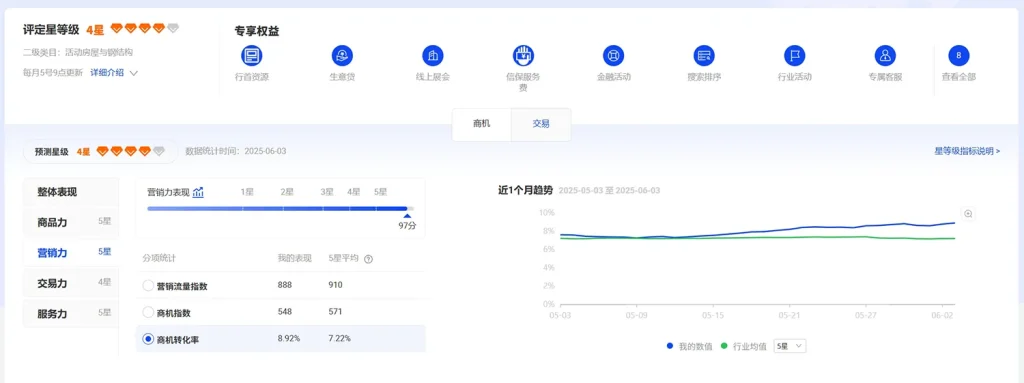Click the 近1个月趋势 chart title

click(x=525, y=190)
